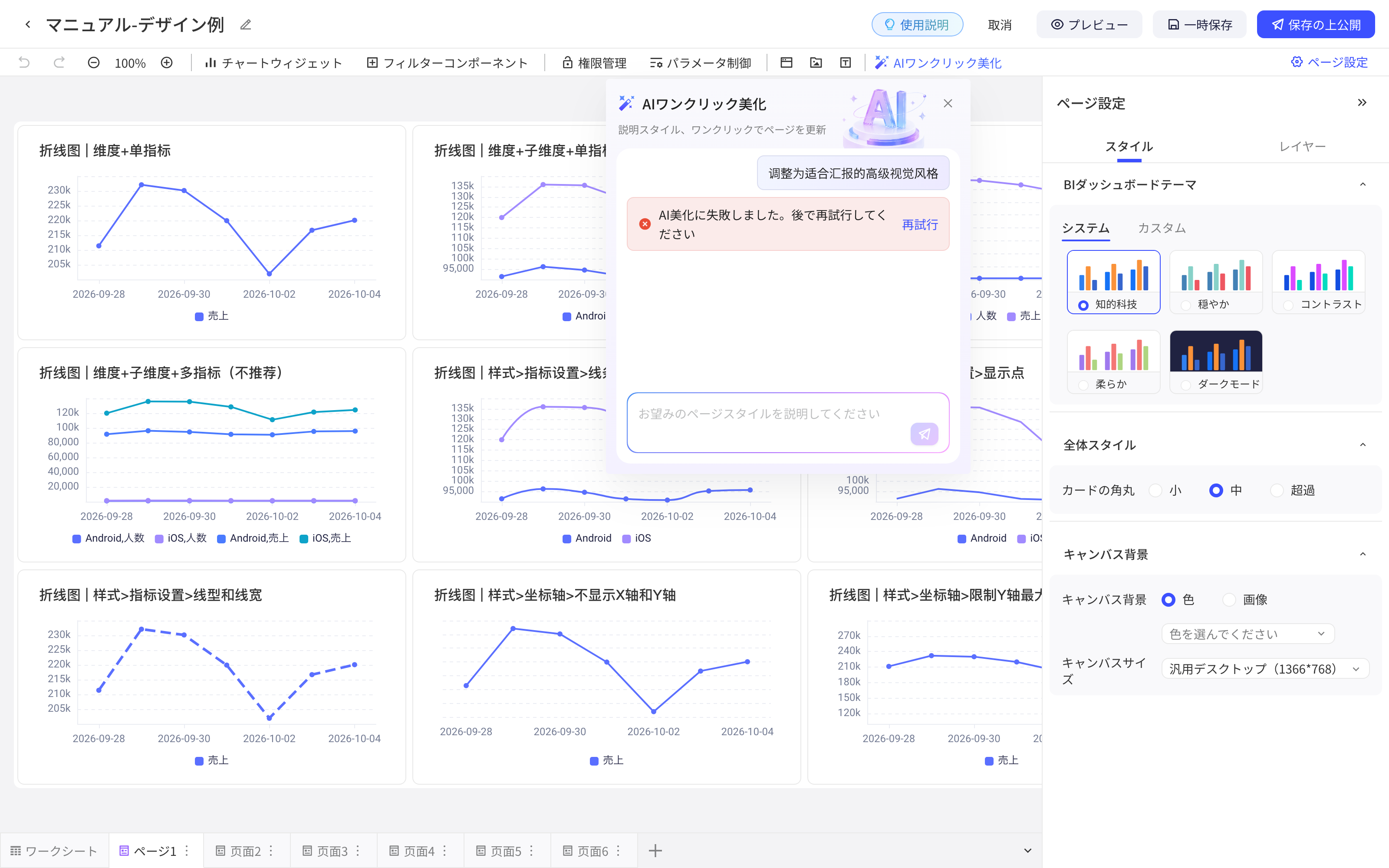The image size is (1389, 868).
Task: Open options menu for 页面5 tab
Action: 531,851
